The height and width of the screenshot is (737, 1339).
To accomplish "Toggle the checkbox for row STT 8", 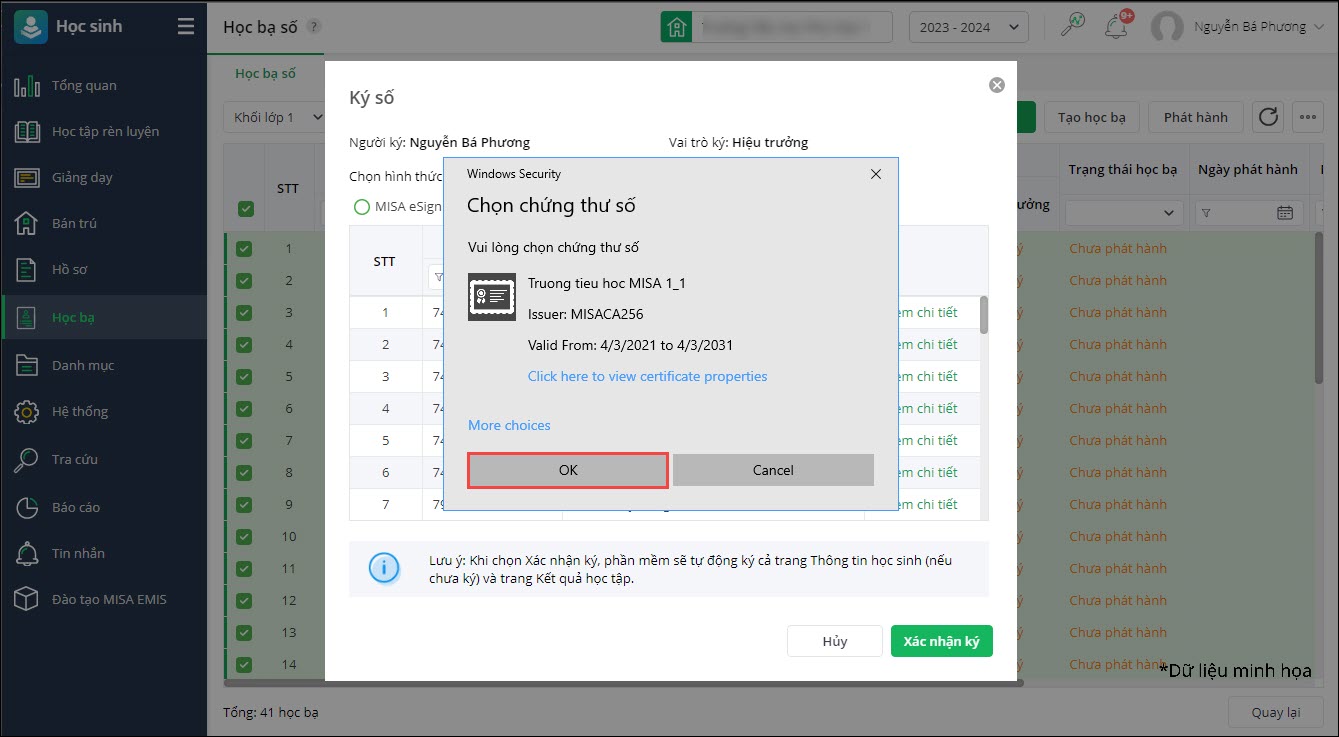I will (x=244, y=473).
